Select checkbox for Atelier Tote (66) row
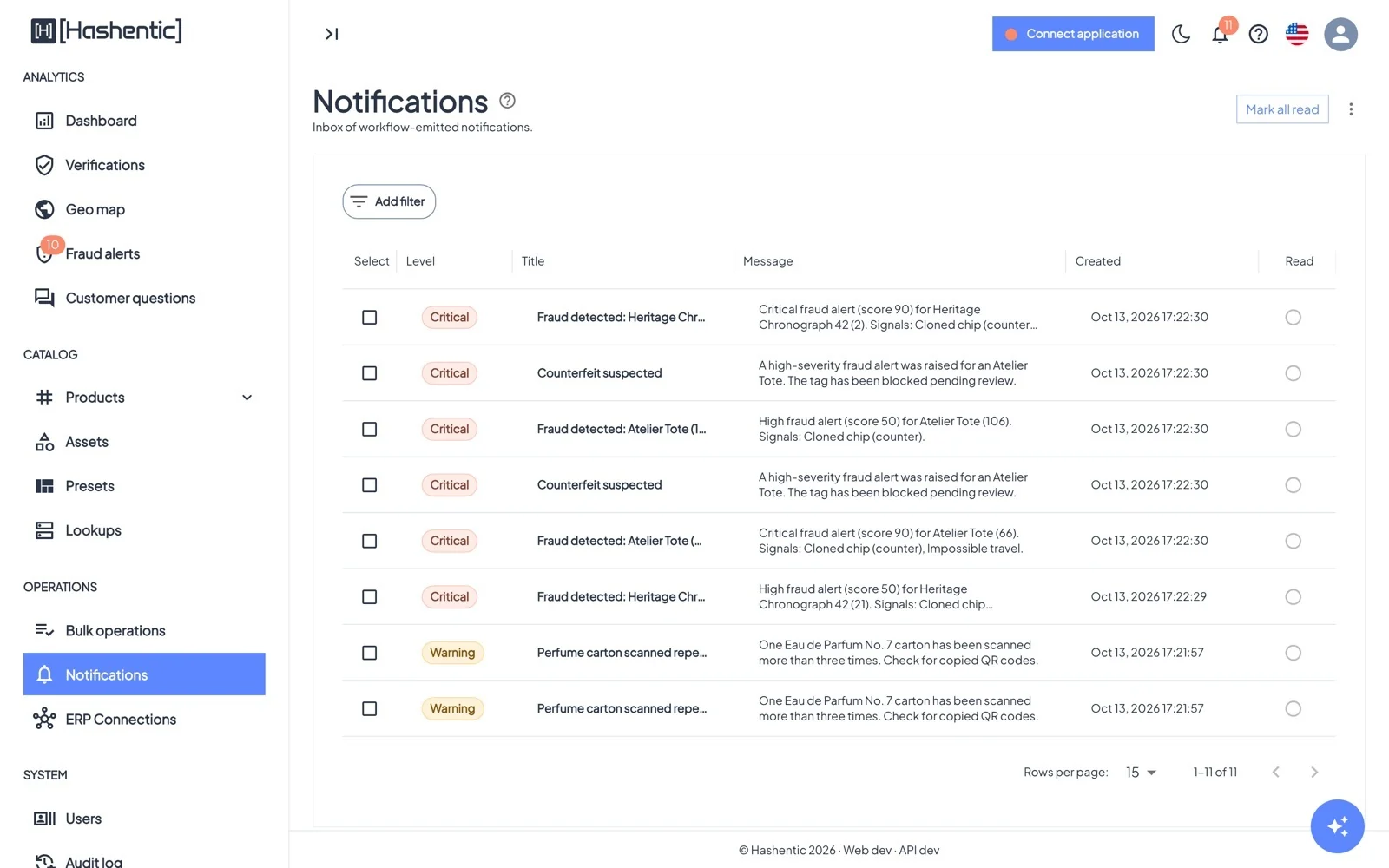The image size is (1389, 868). pos(369,541)
